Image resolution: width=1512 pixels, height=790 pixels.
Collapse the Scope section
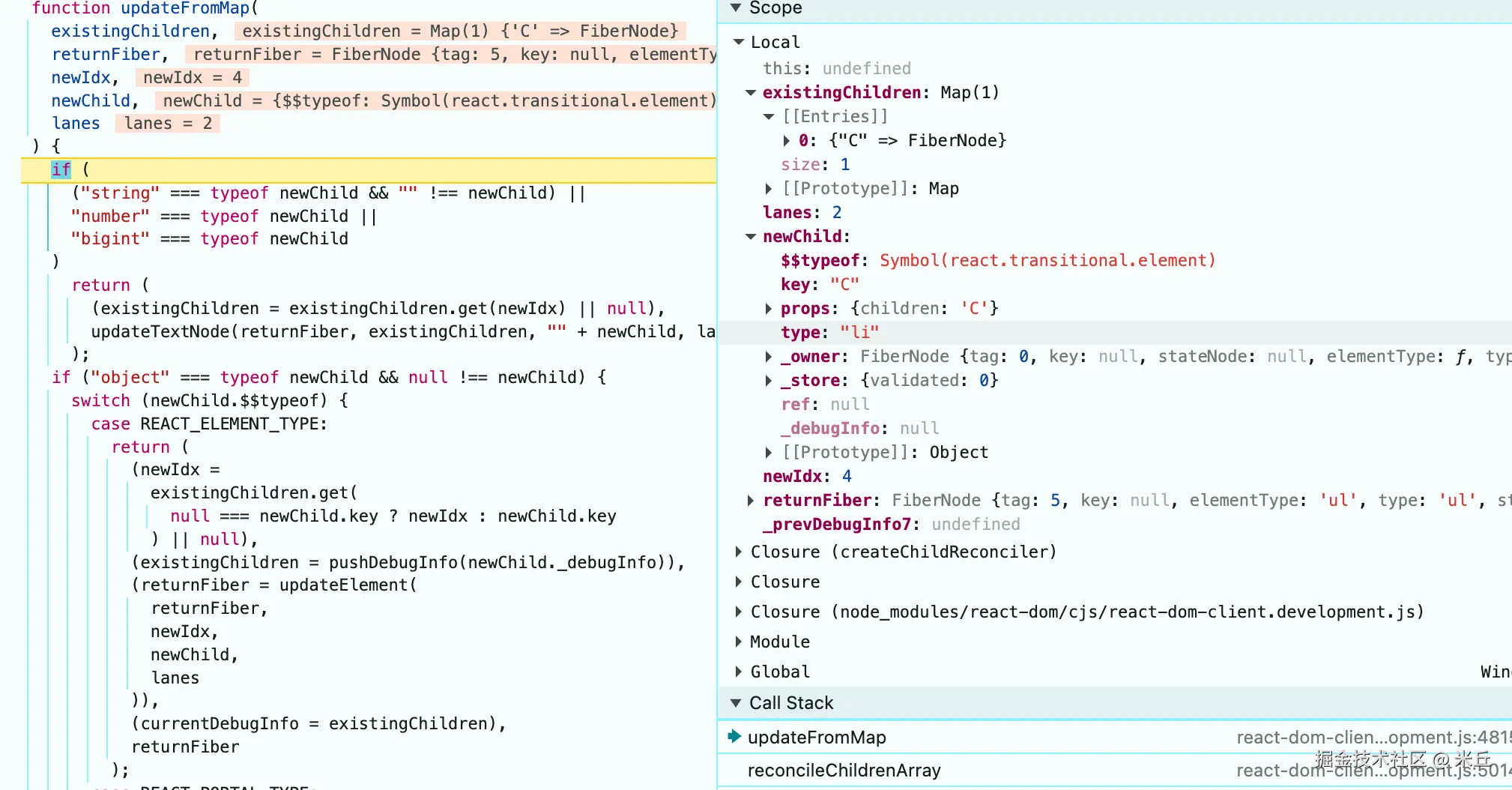coord(736,7)
